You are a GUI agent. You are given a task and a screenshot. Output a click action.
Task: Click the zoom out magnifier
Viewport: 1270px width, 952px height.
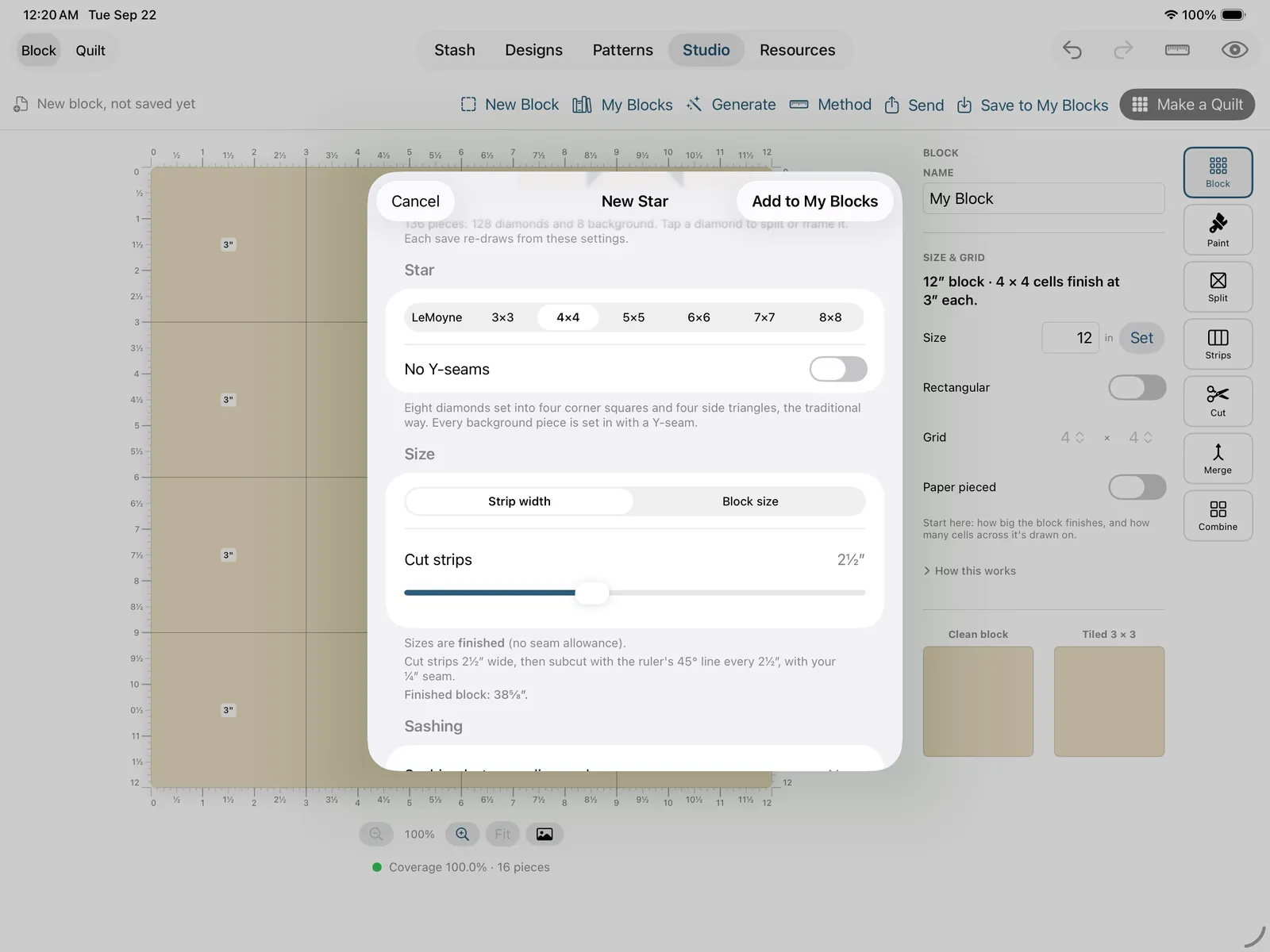(376, 834)
